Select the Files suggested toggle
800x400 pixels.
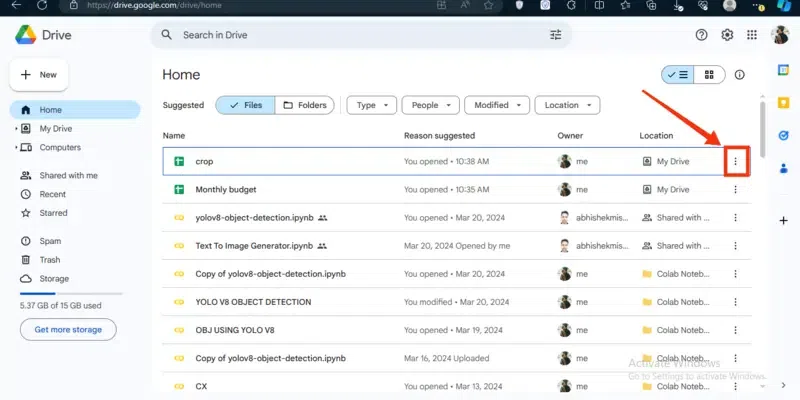coord(245,105)
